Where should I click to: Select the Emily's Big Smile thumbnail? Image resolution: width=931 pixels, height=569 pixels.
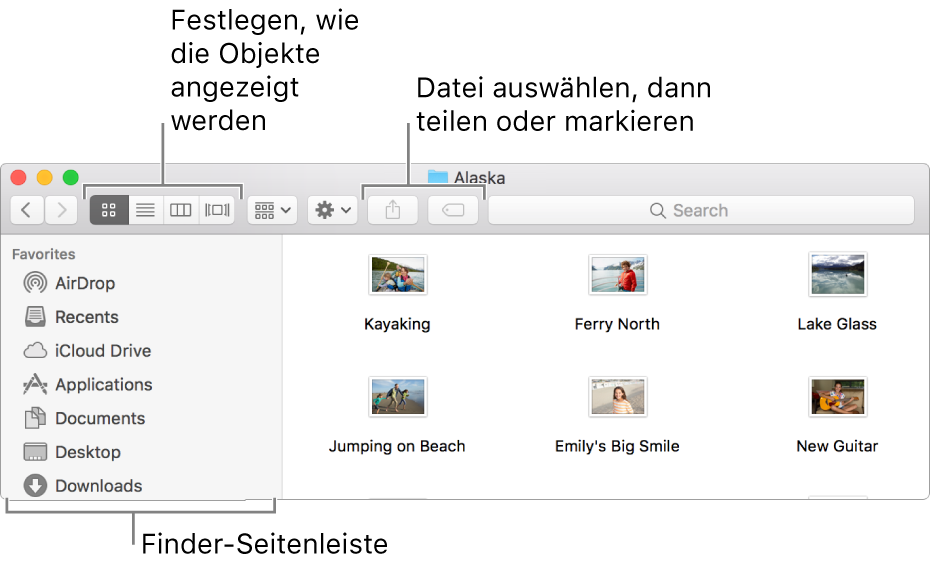(618, 396)
